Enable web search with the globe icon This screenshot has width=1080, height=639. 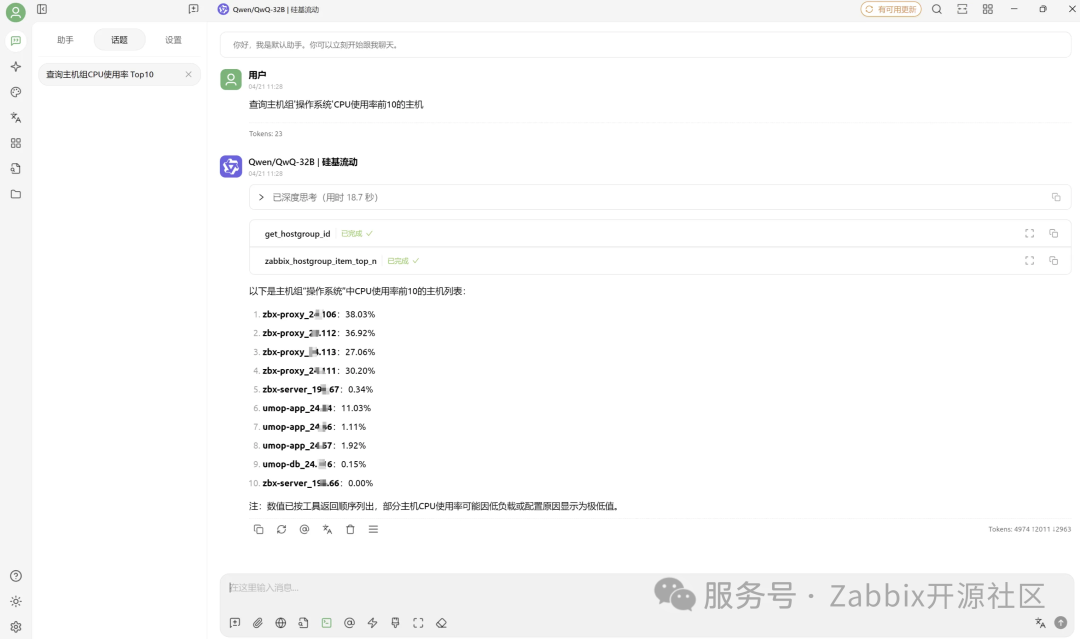point(280,622)
